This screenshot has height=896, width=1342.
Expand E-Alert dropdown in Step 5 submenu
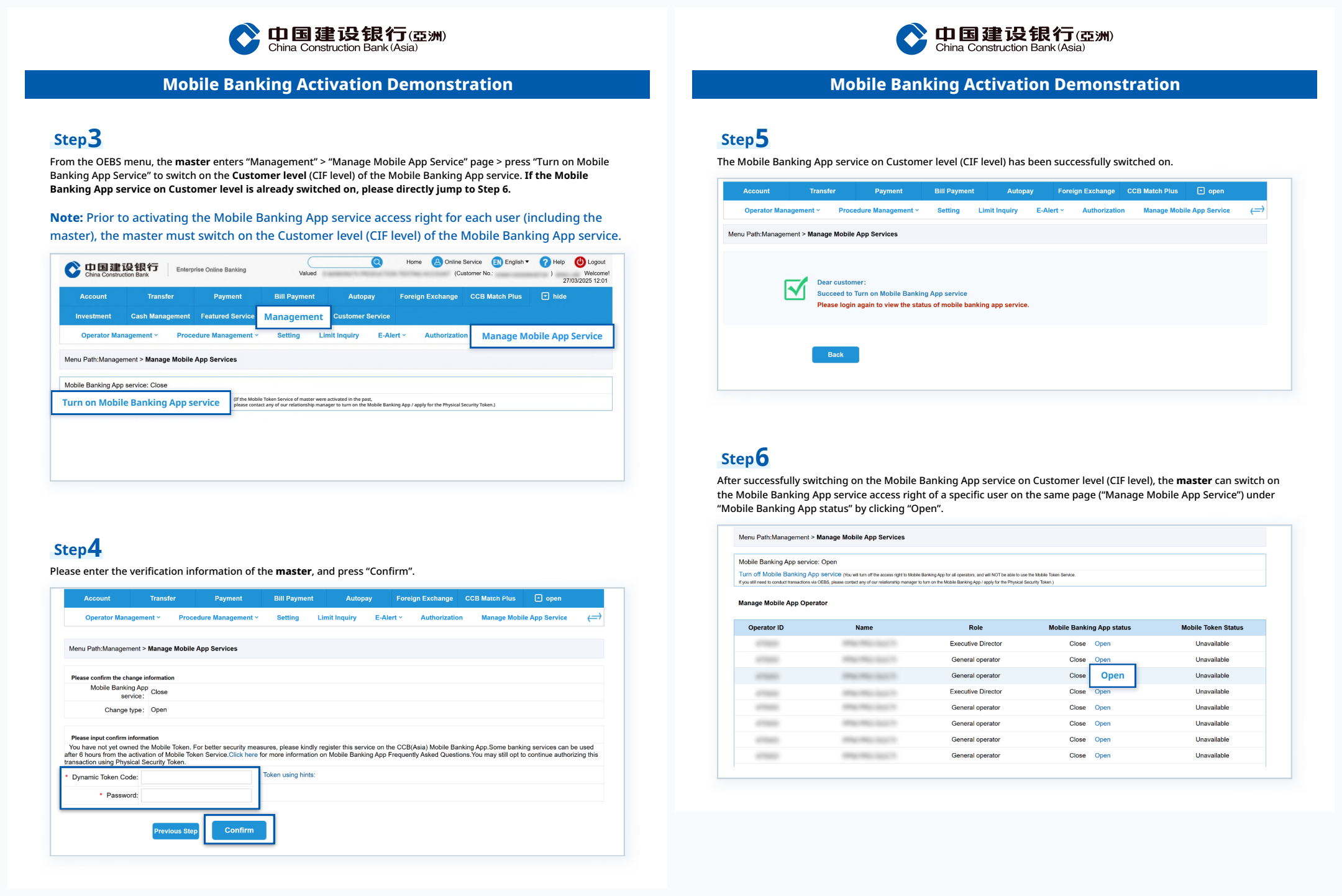click(x=1050, y=211)
